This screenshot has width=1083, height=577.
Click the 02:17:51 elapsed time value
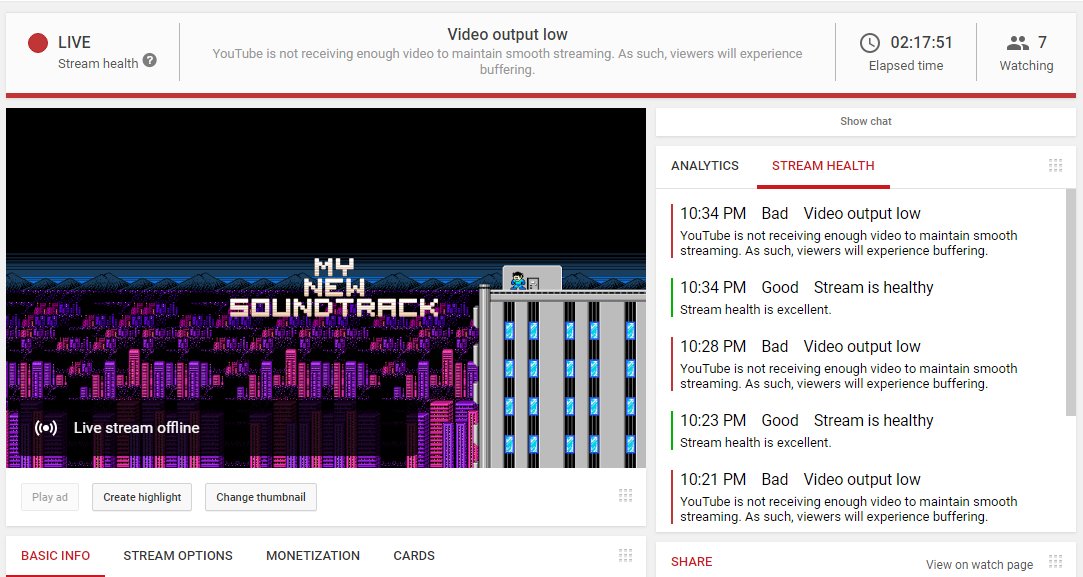coord(921,43)
